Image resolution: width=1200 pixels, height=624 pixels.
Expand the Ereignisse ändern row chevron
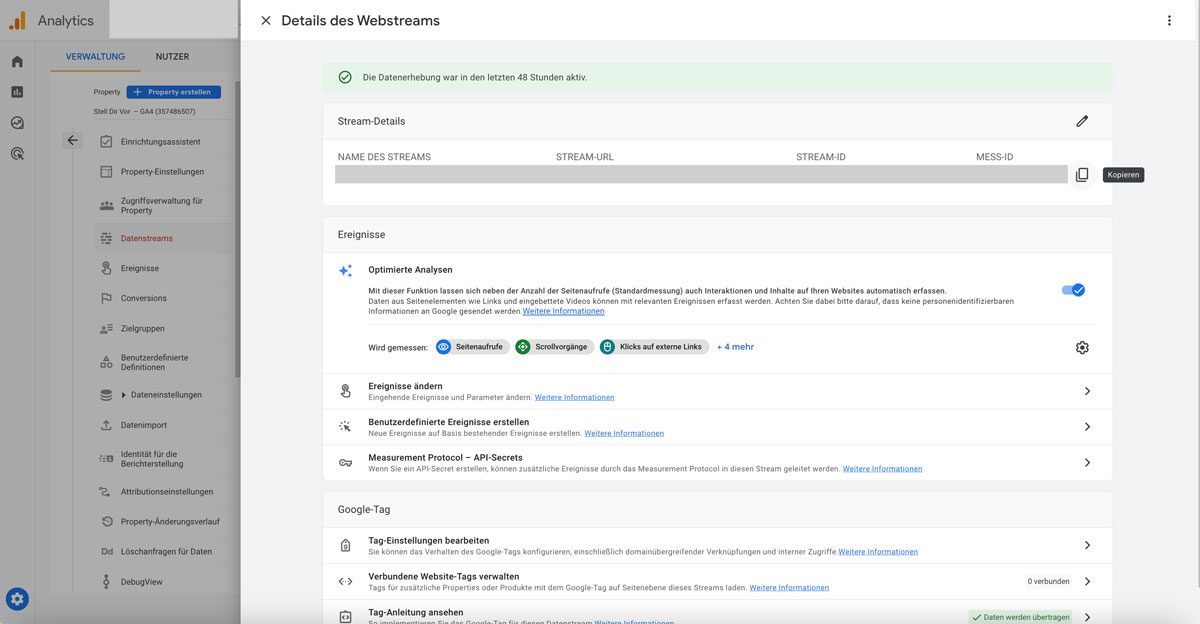click(x=1087, y=391)
